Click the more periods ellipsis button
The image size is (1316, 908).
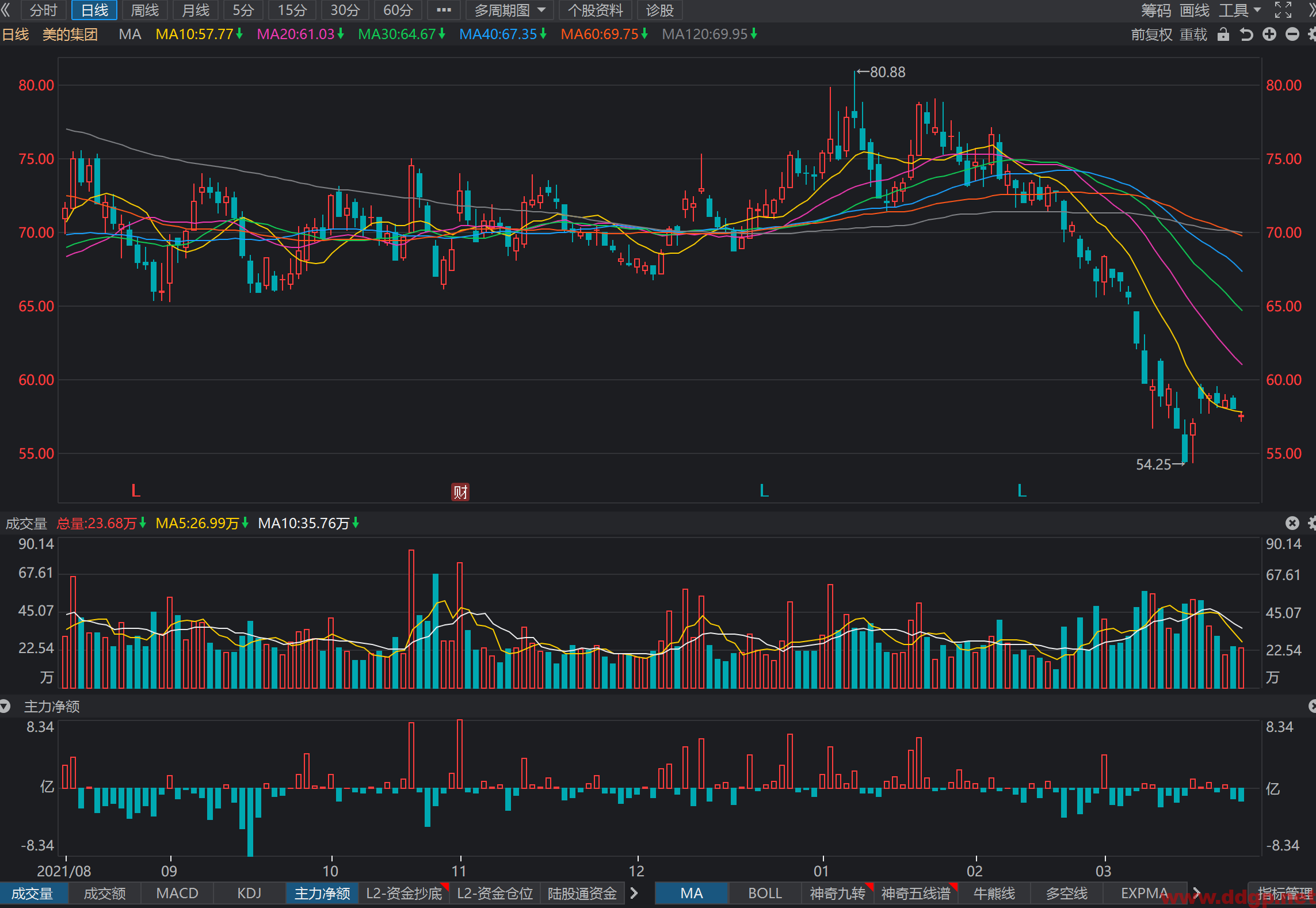tap(444, 10)
